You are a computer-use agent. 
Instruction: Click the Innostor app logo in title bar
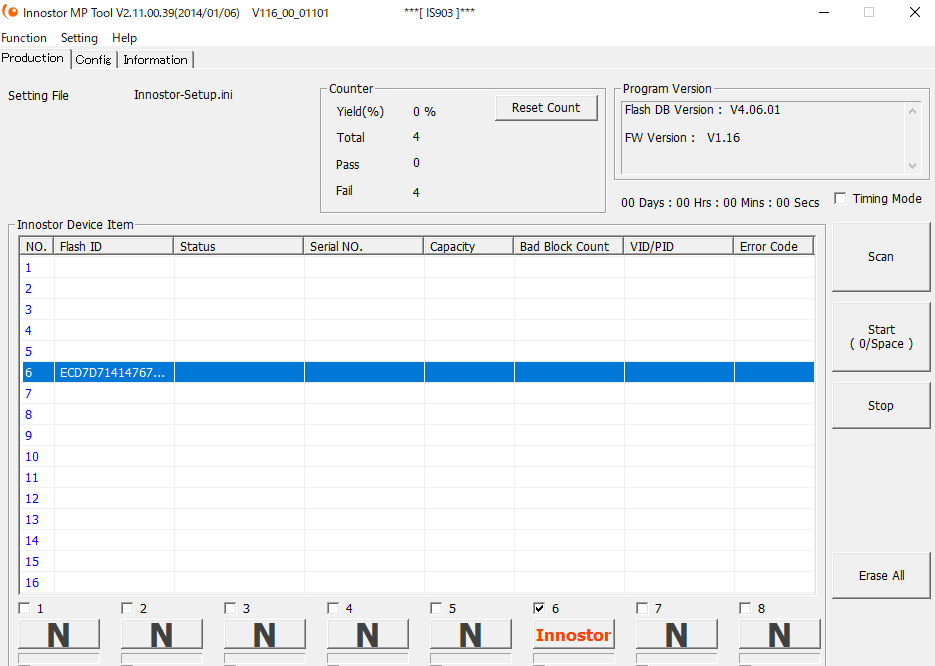click(x=10, y=11)
